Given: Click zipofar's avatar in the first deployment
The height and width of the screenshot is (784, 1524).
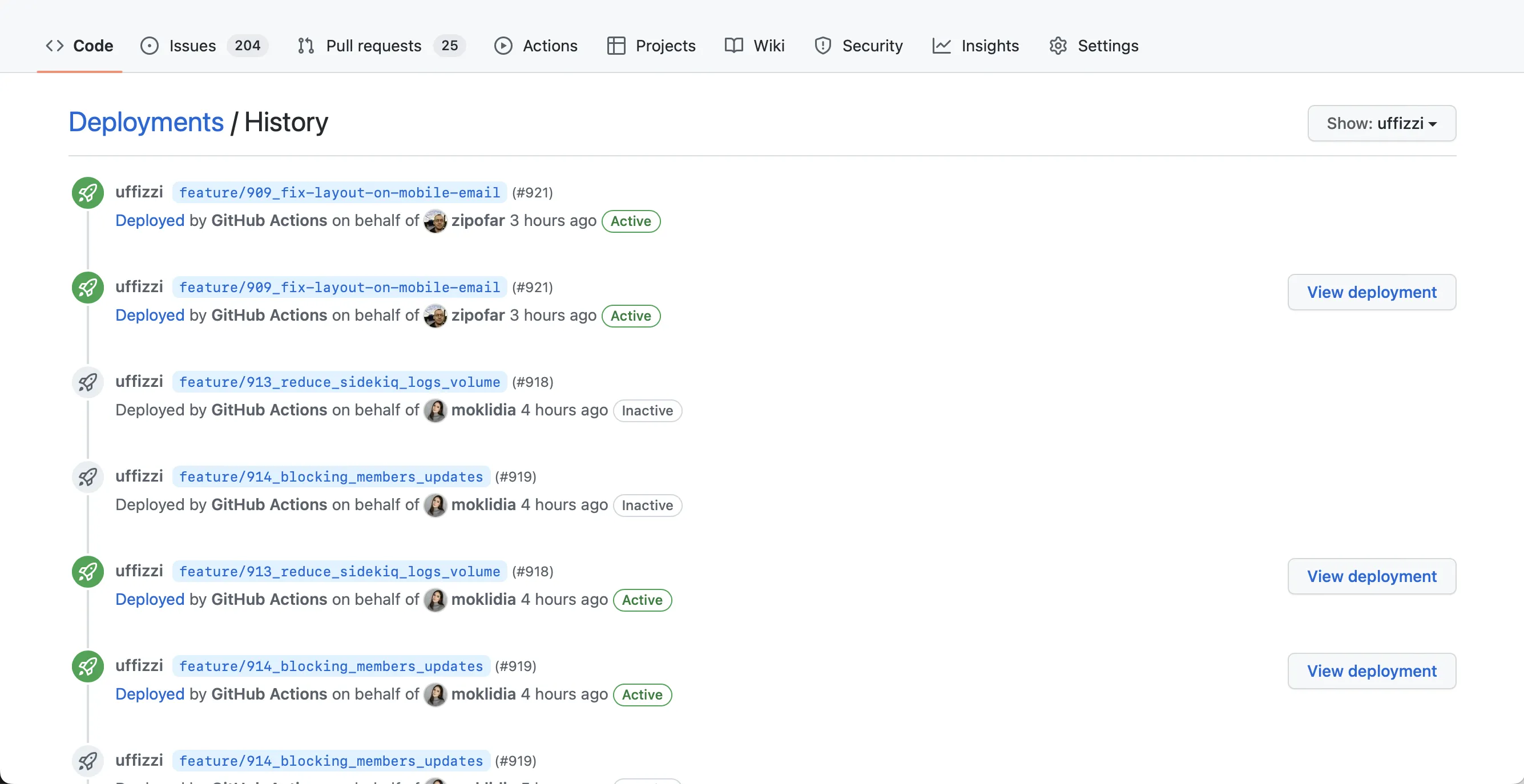Looking at the screenshot, I should pos(436,221).
